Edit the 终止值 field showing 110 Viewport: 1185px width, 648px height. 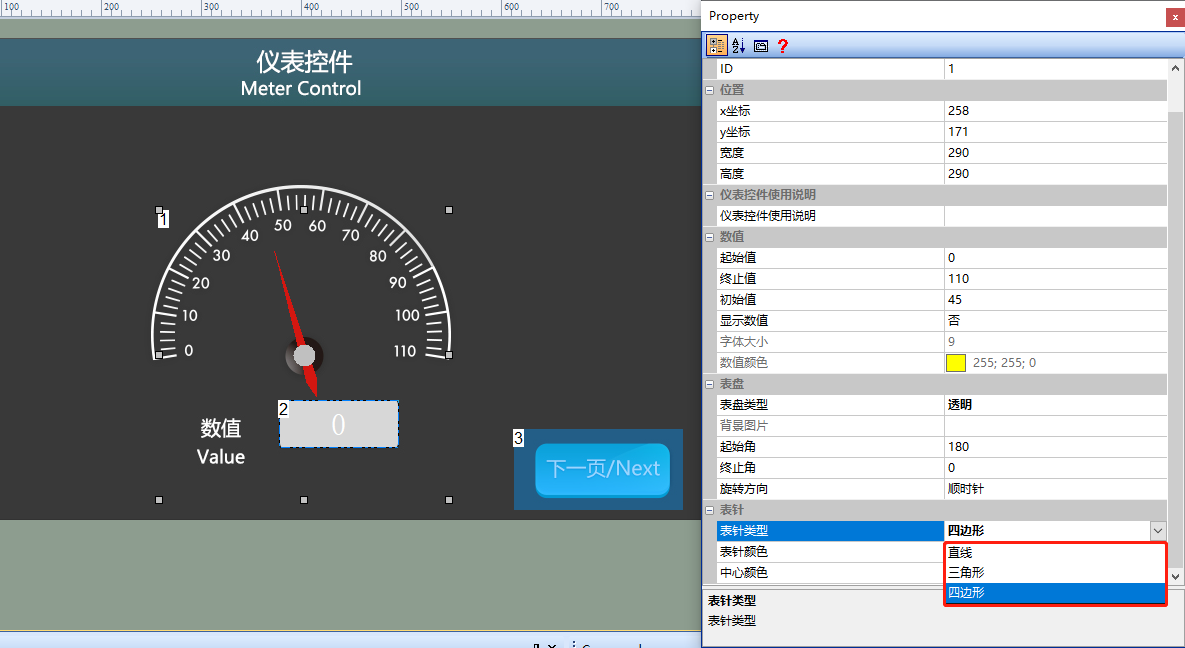(1055, 279)
